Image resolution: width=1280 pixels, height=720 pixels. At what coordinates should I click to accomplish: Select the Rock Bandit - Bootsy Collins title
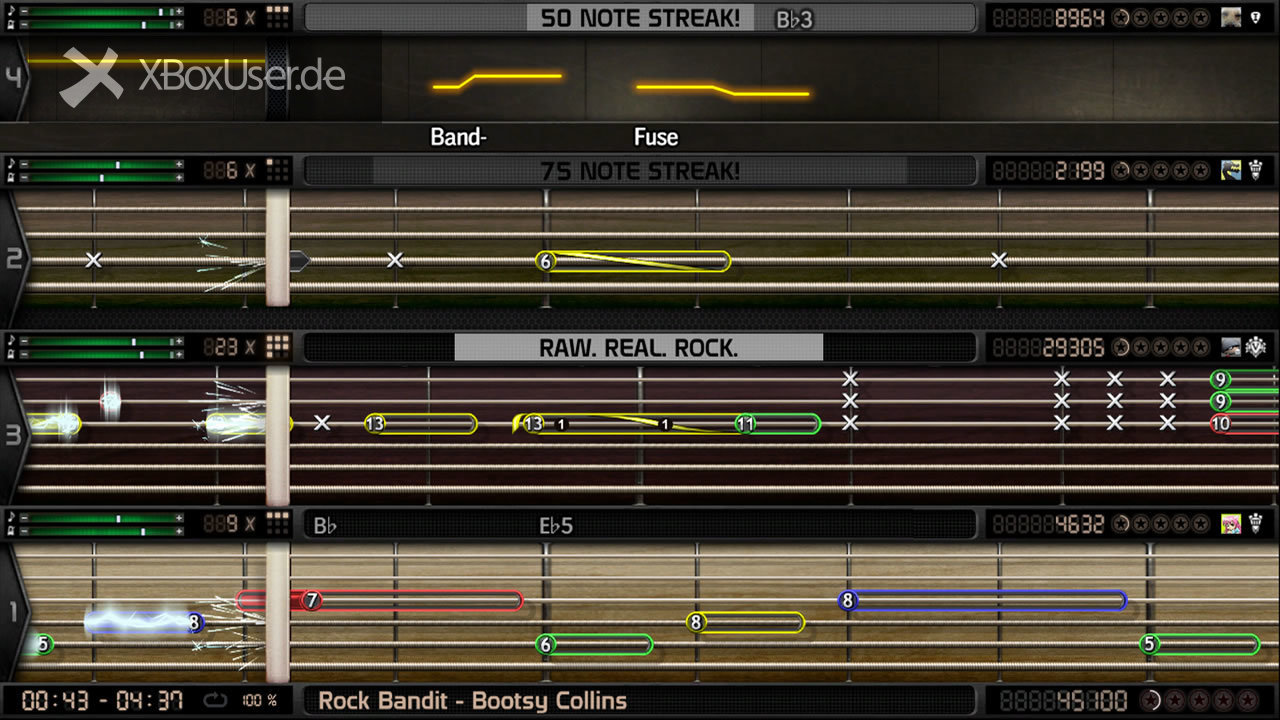pos(473,701)
